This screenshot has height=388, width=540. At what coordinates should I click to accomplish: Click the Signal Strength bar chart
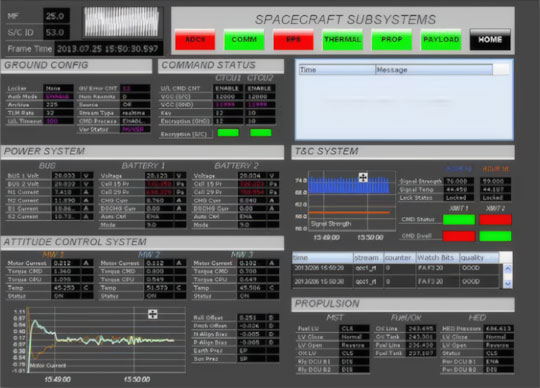click(x=351, y=200)
